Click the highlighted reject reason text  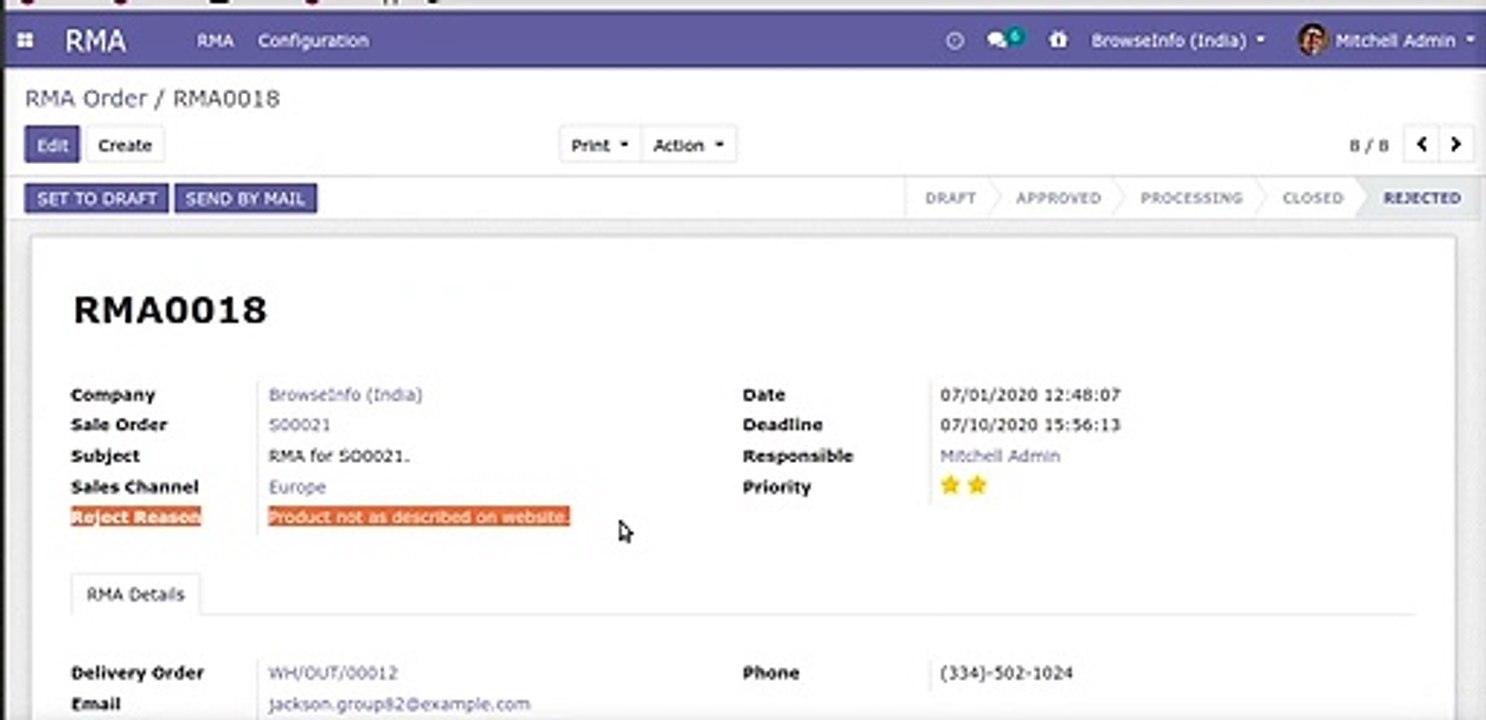pos(419,516)
